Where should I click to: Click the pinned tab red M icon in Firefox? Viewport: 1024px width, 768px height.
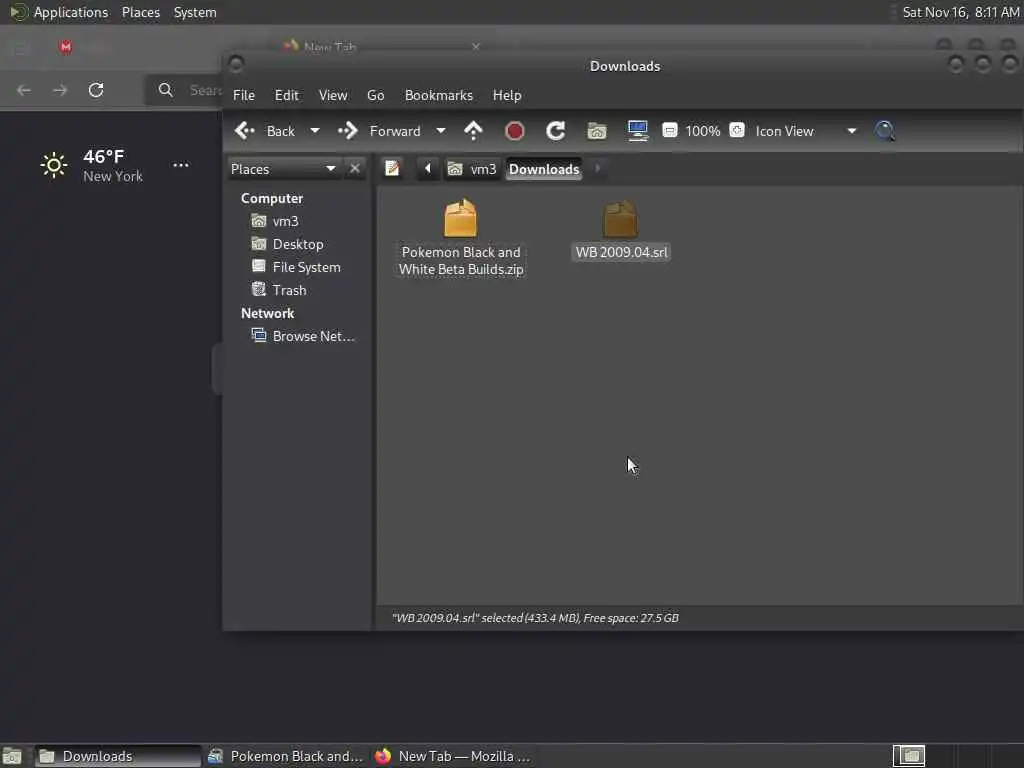(x=66, y=47)
